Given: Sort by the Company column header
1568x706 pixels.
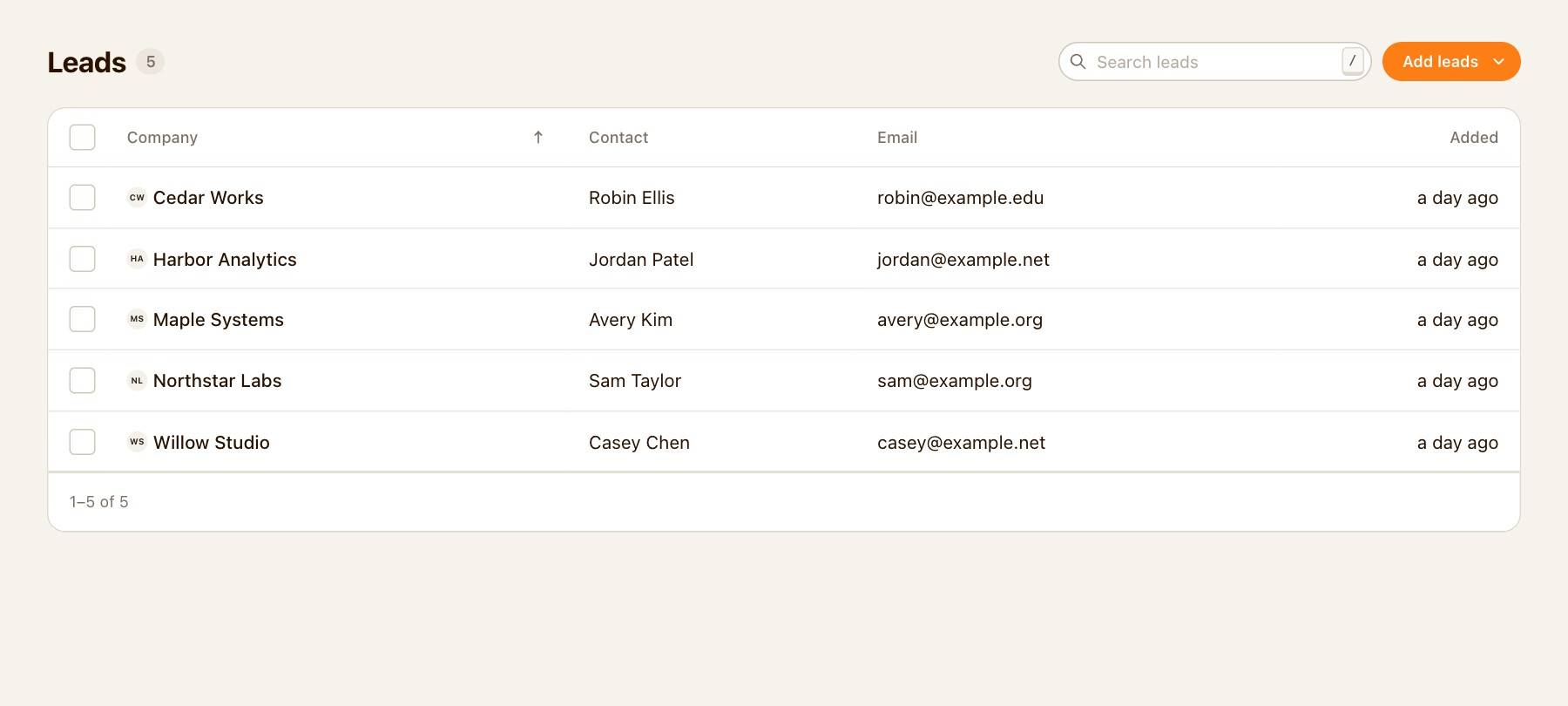Looking at the screenshot, I should tap(162, 138).
